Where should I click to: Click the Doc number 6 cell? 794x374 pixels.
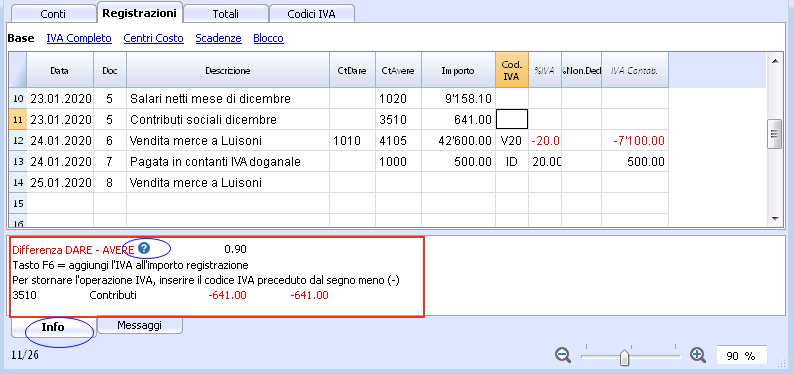click(x=110, y=141)
